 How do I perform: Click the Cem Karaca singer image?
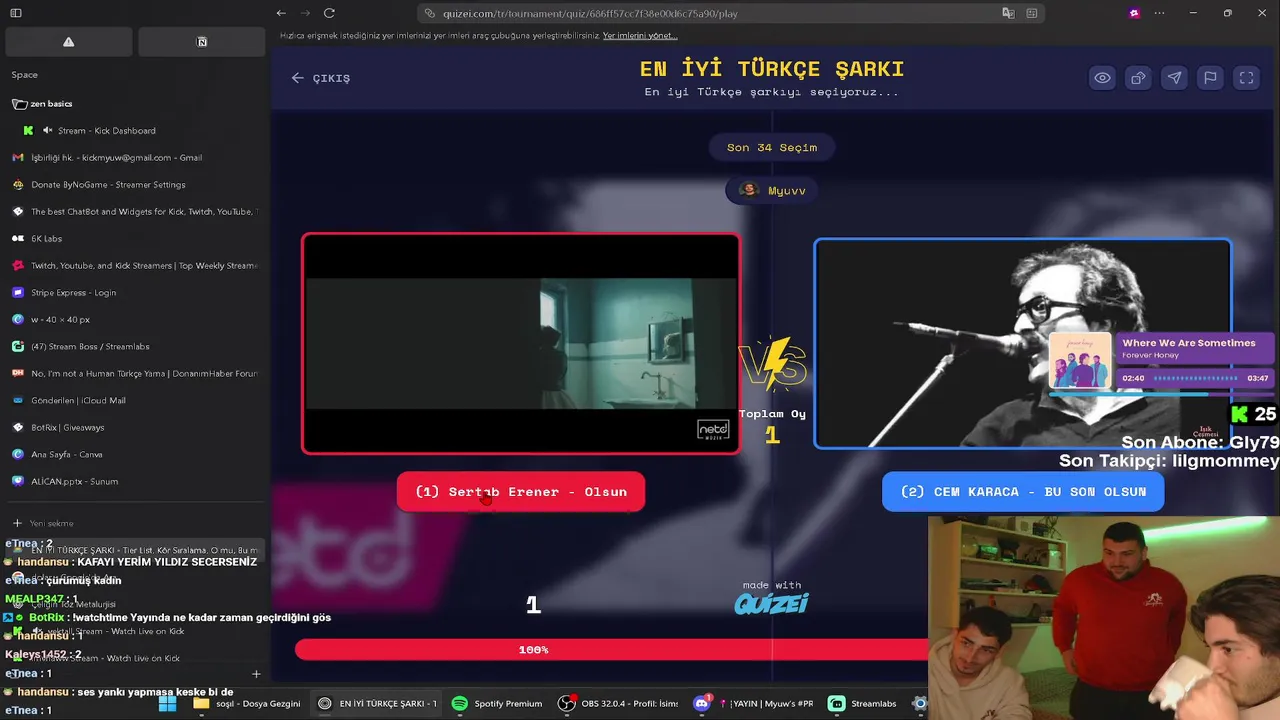(1022, 343)
